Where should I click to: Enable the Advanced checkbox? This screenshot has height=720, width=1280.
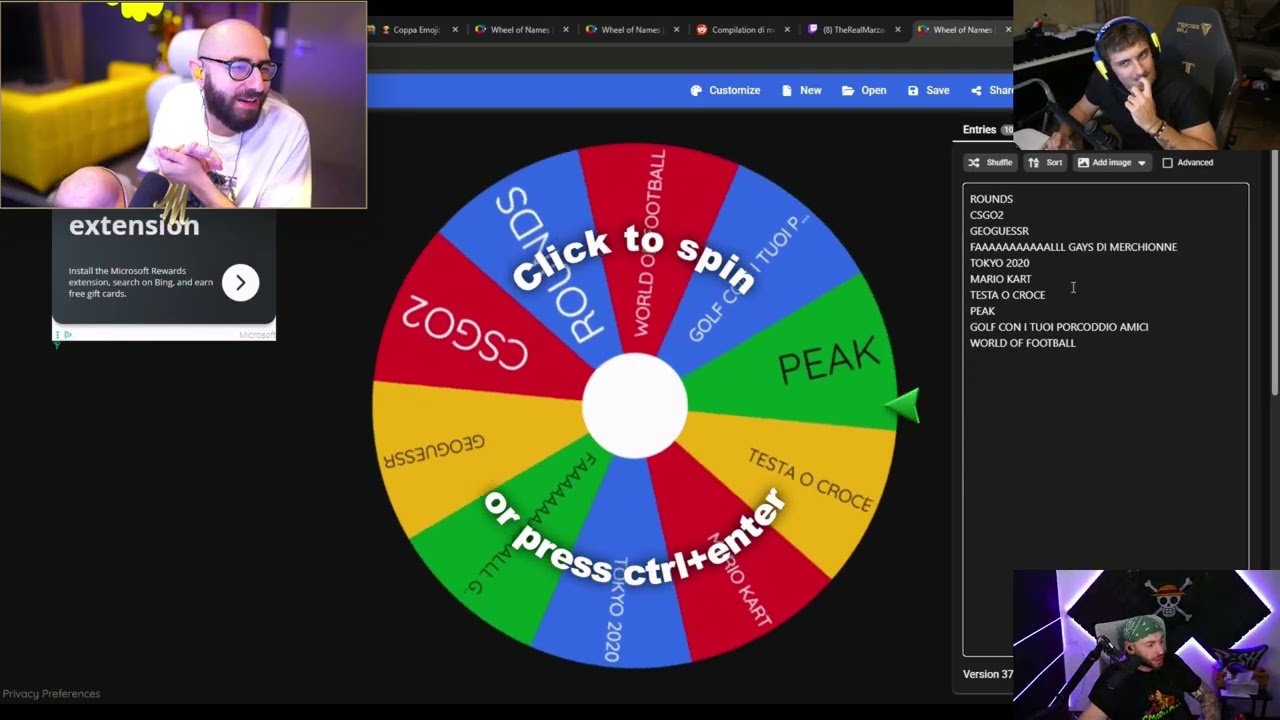point(1167,162)
